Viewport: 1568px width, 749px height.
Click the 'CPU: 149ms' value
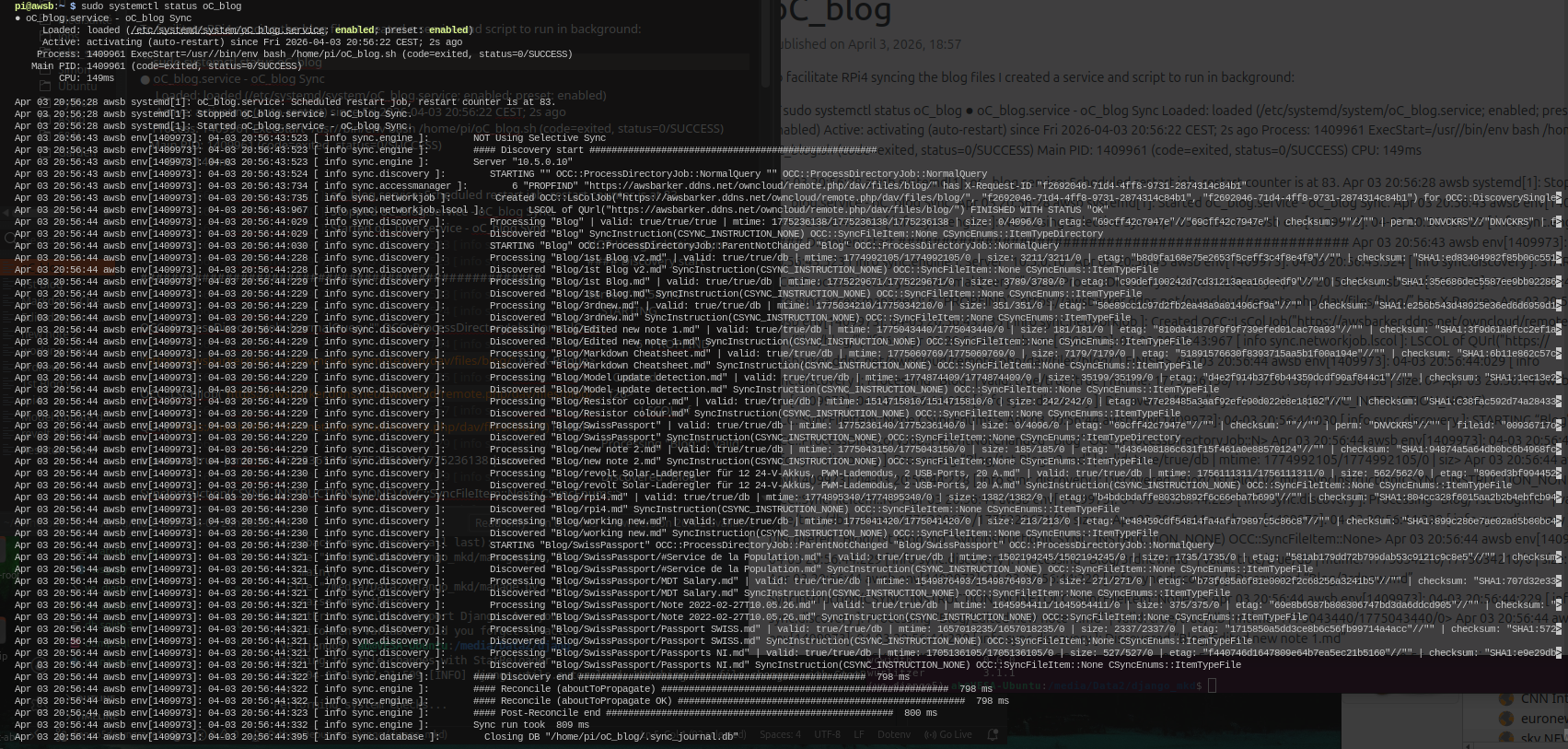coord(87,78)
